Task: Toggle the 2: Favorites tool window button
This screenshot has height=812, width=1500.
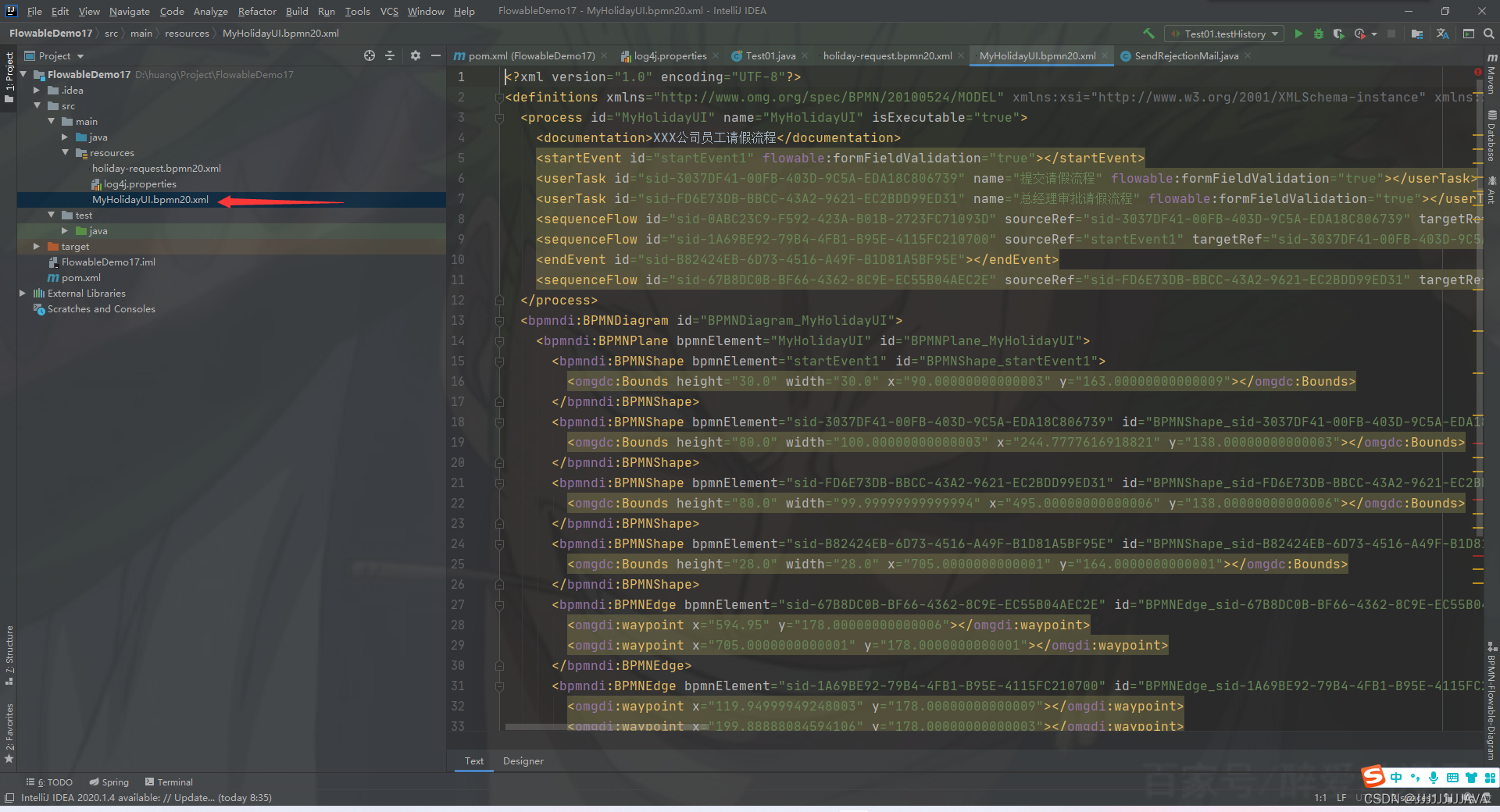Action: [9, 734]
